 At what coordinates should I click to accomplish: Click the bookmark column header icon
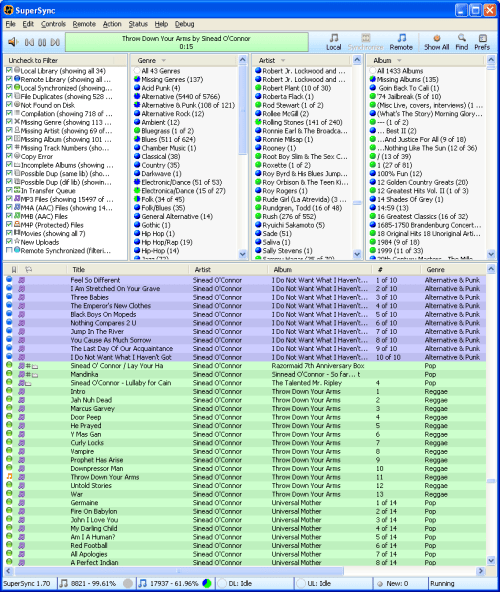(14, 270)
